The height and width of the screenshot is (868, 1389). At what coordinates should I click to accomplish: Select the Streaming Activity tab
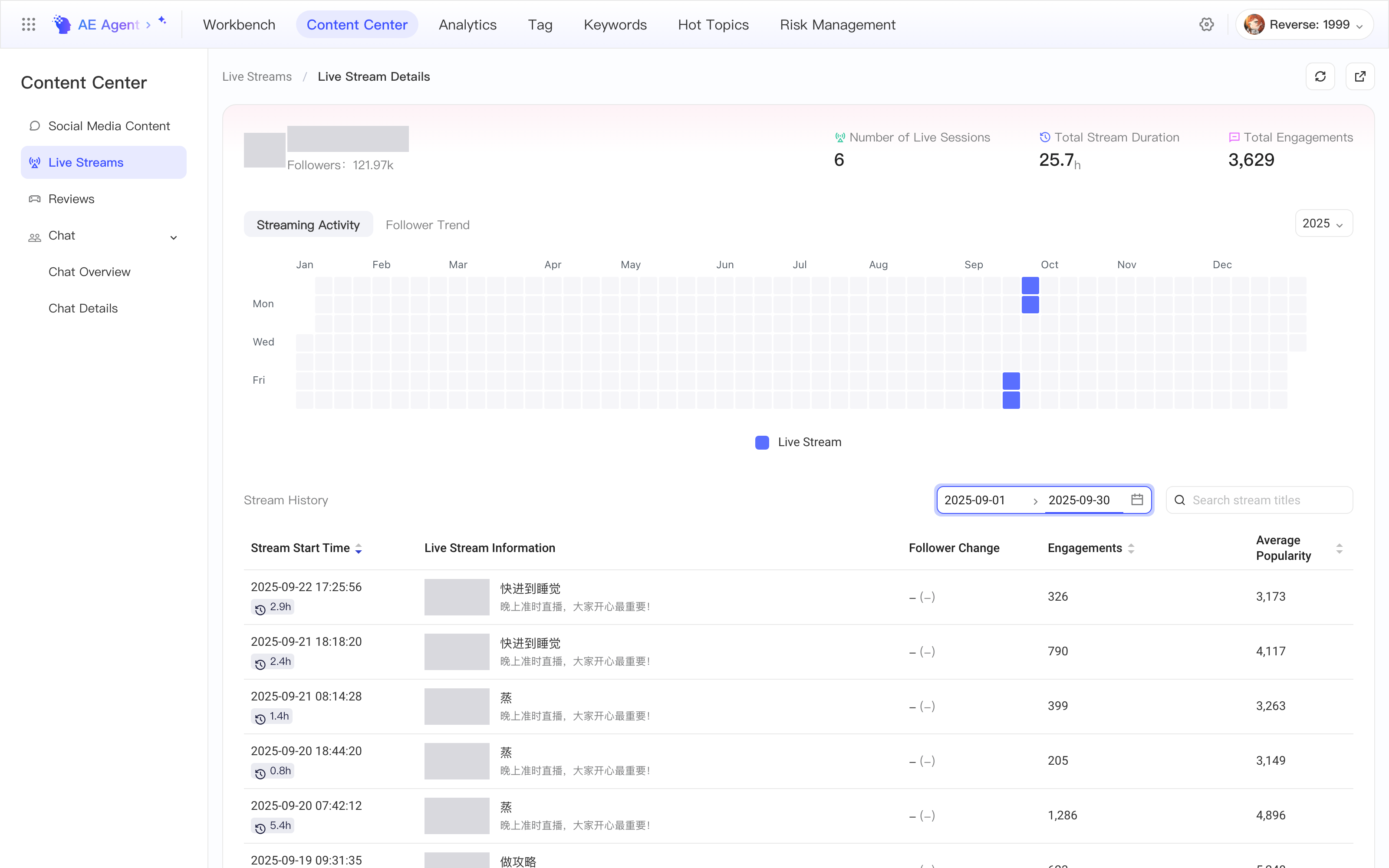(x=308, y=224)
